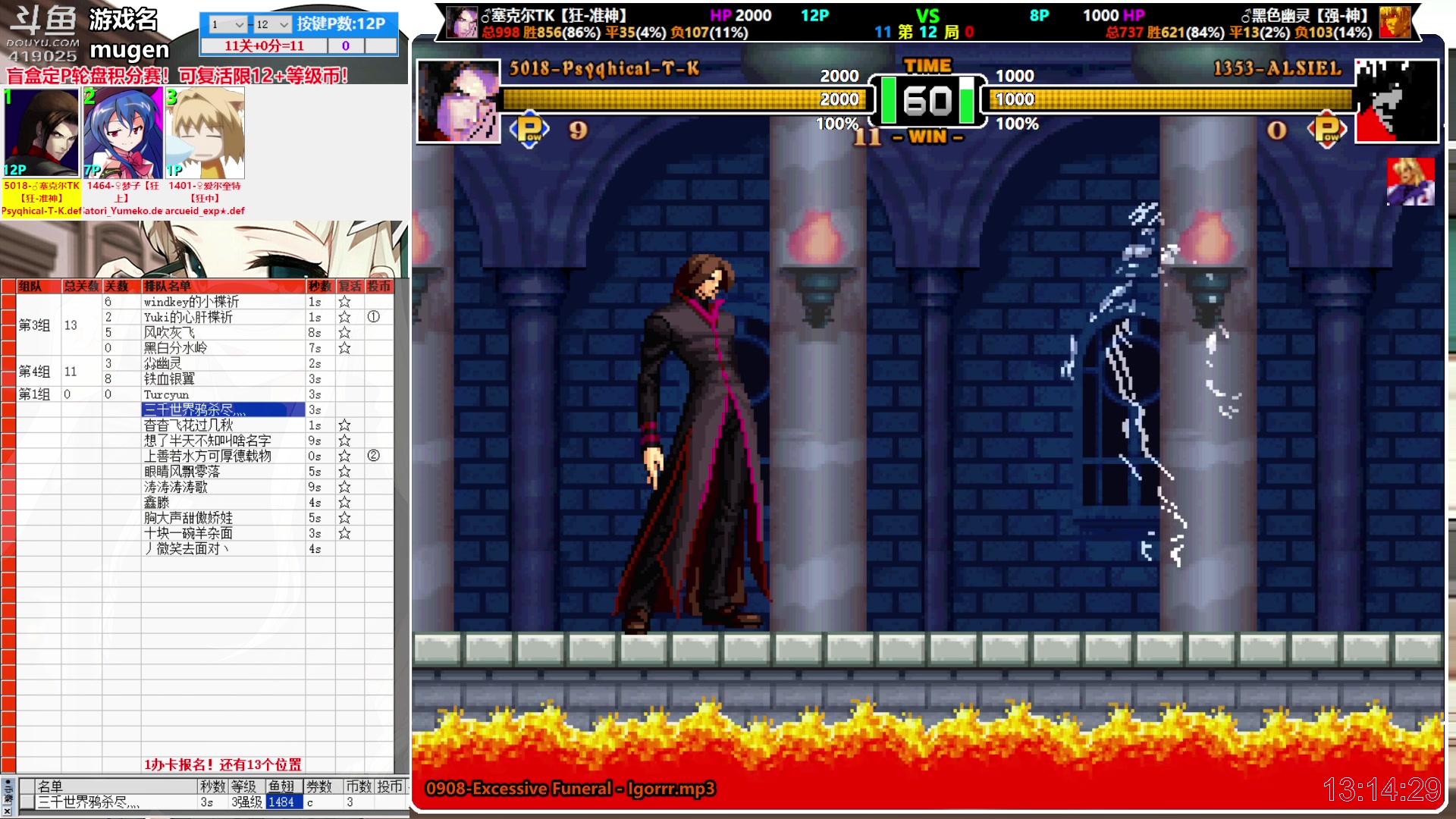The image size is (1456, 819).
Task: Click the star in the 鑫朕 row
Action: [x=344, y=503]
